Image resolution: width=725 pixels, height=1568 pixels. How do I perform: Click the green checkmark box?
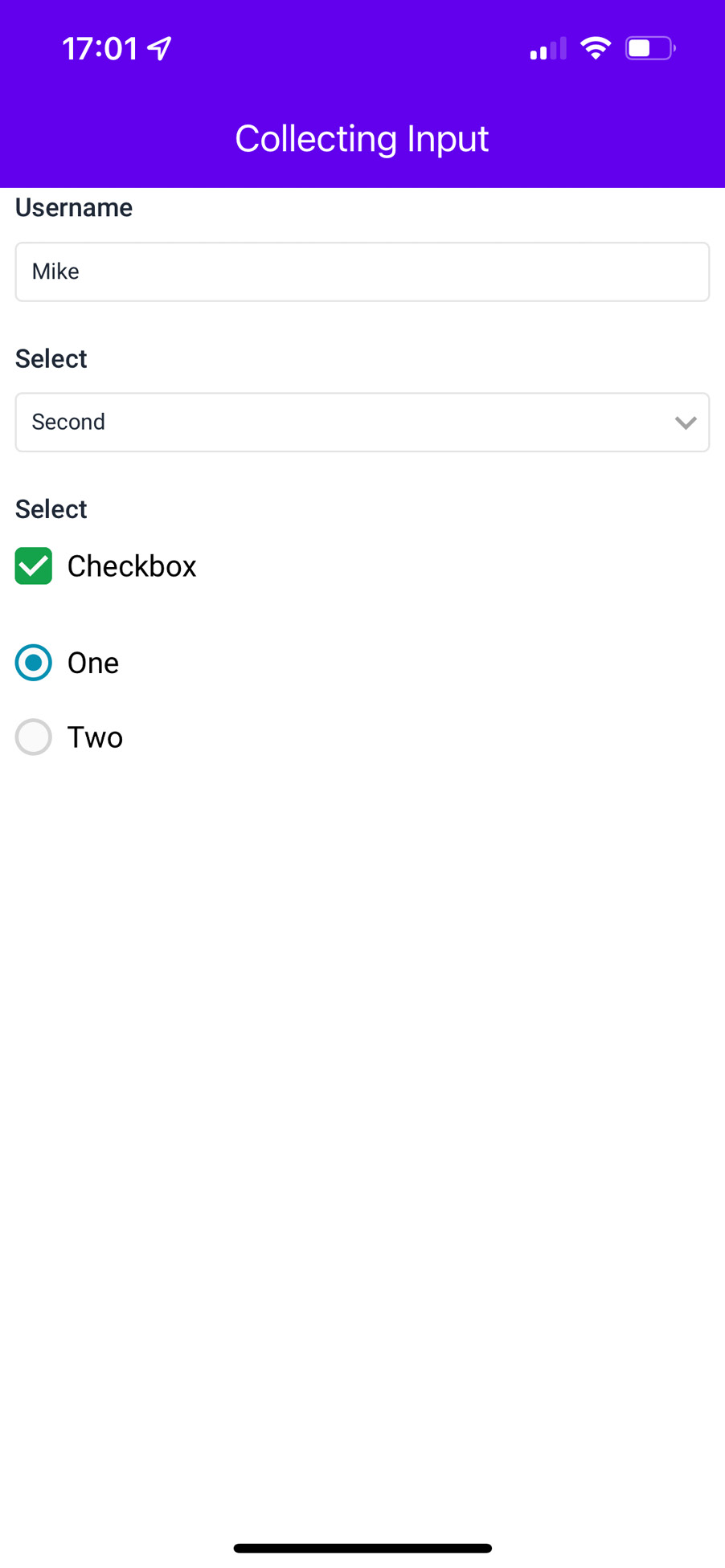34,566
